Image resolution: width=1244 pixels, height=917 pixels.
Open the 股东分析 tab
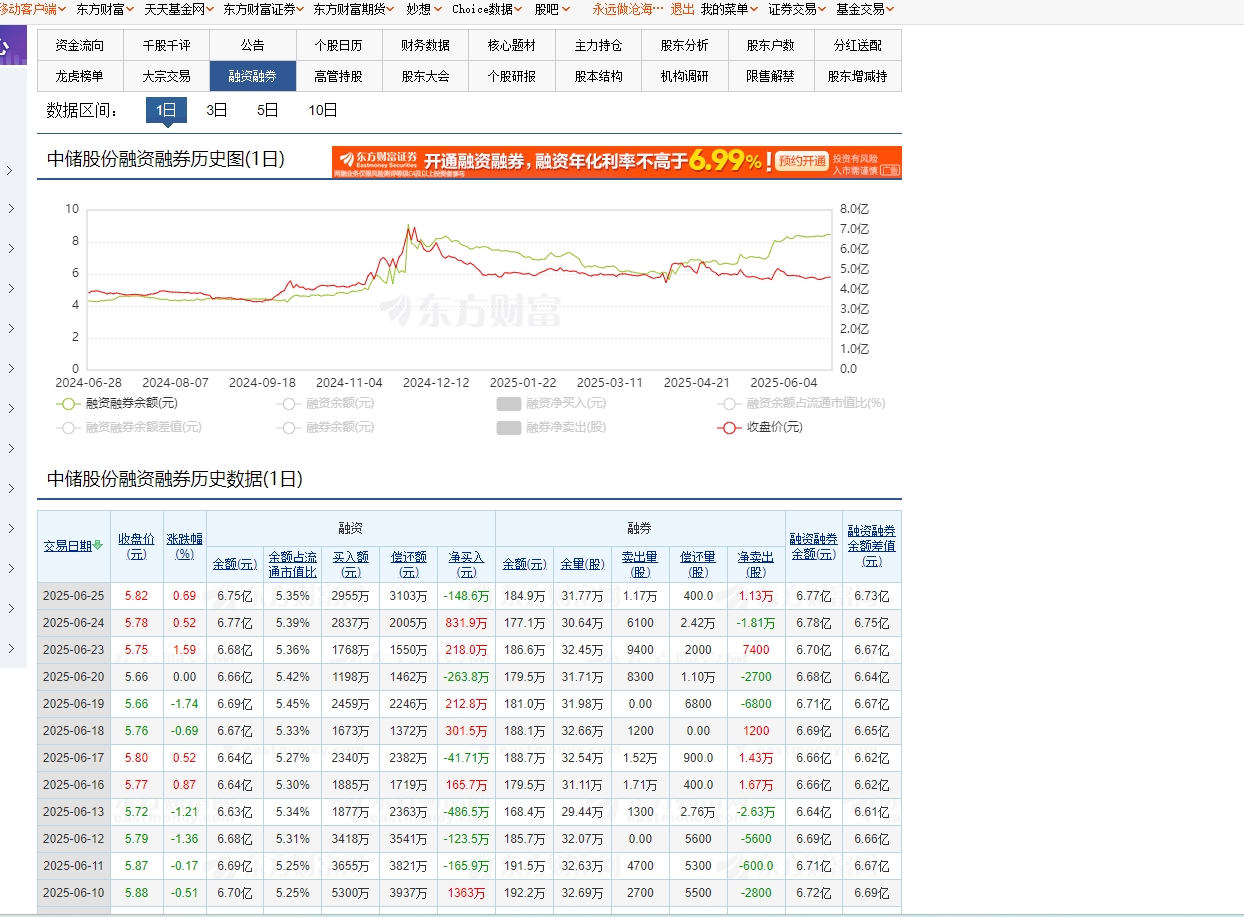[x=685, y=45]
